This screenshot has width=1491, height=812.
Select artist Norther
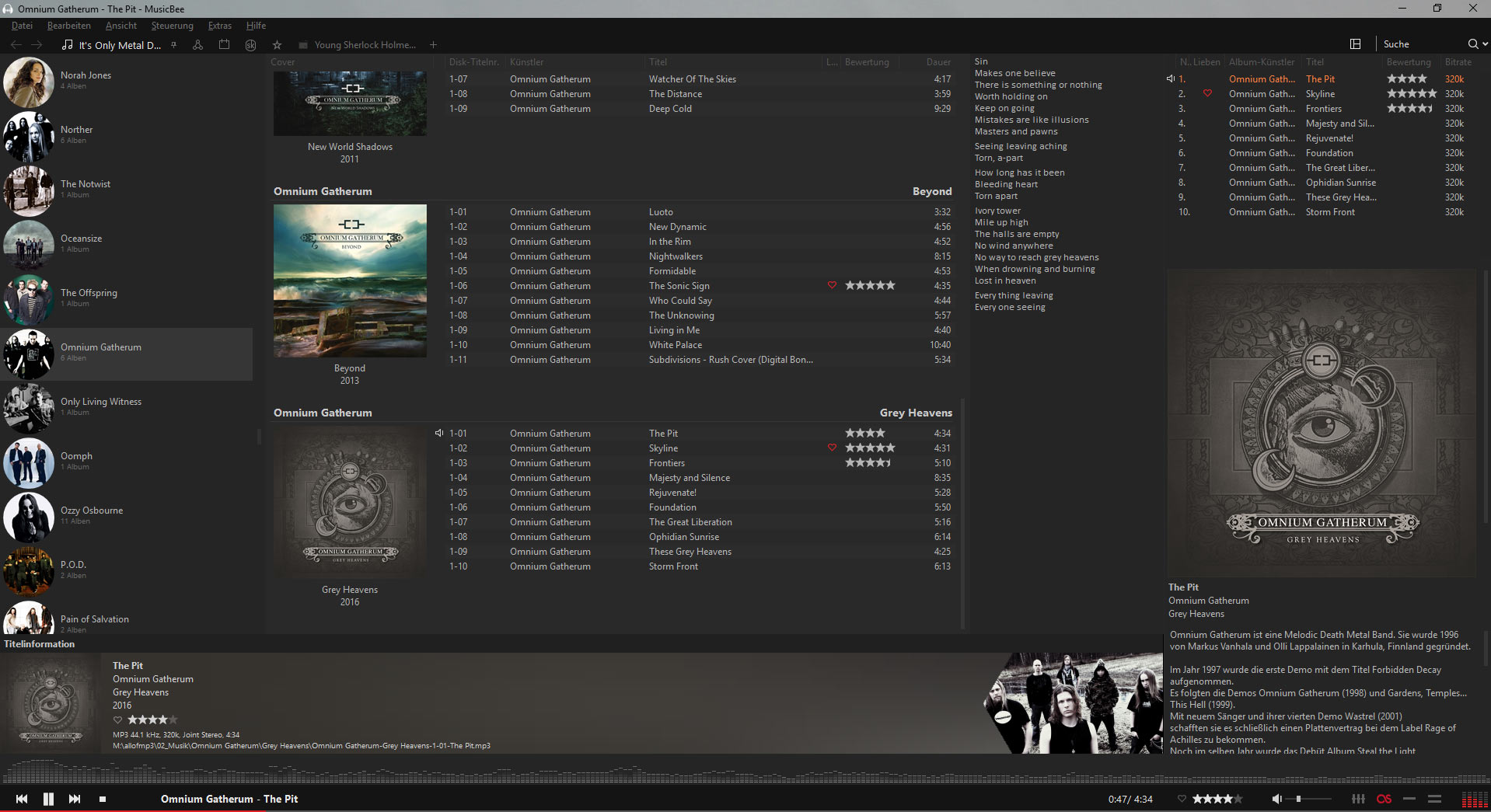[x=127, y=136]
